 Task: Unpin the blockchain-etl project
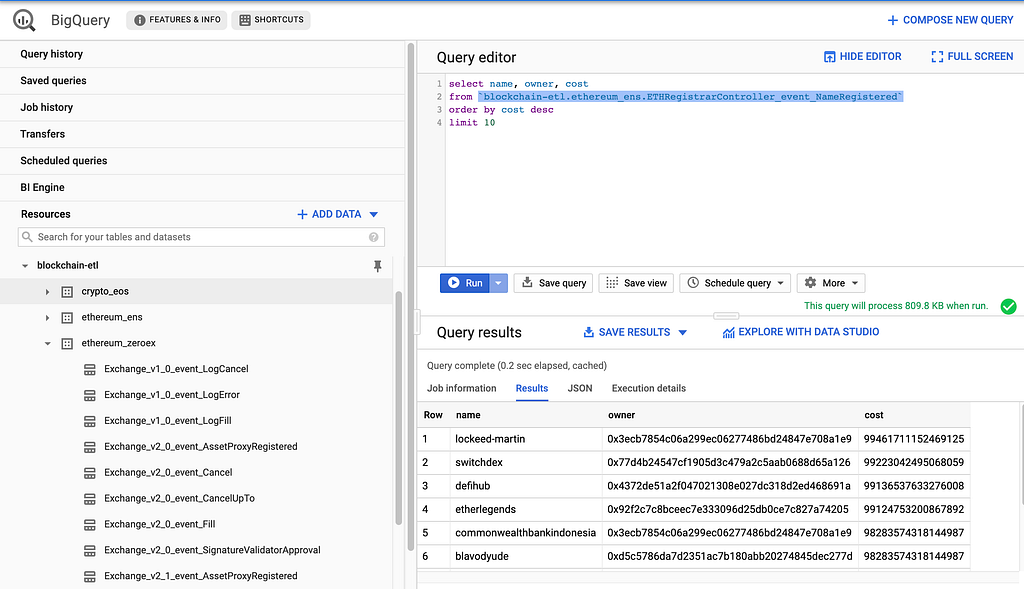click(377, 266)
